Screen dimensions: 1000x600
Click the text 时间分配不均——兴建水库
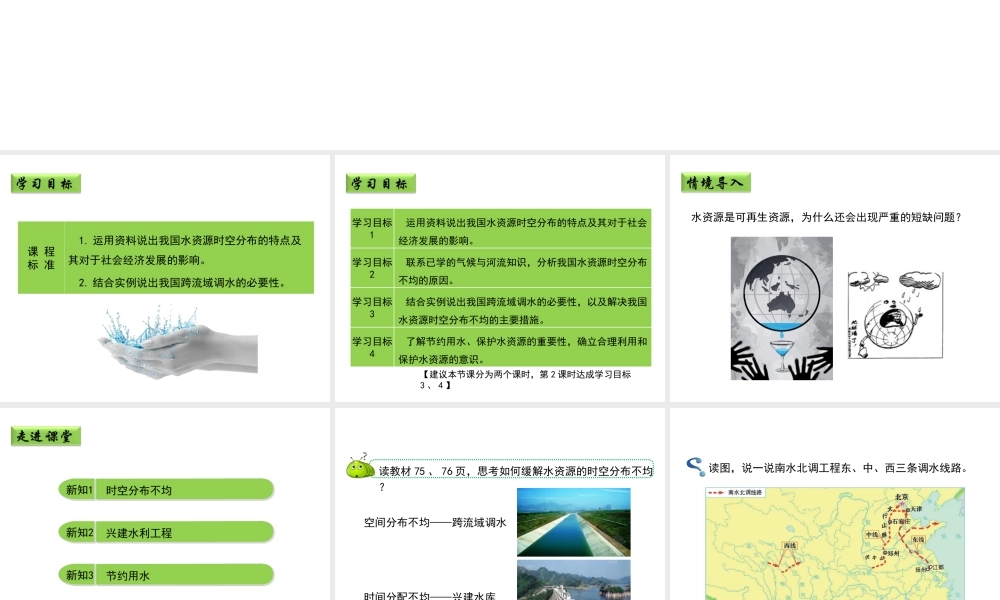pos(429,596)
